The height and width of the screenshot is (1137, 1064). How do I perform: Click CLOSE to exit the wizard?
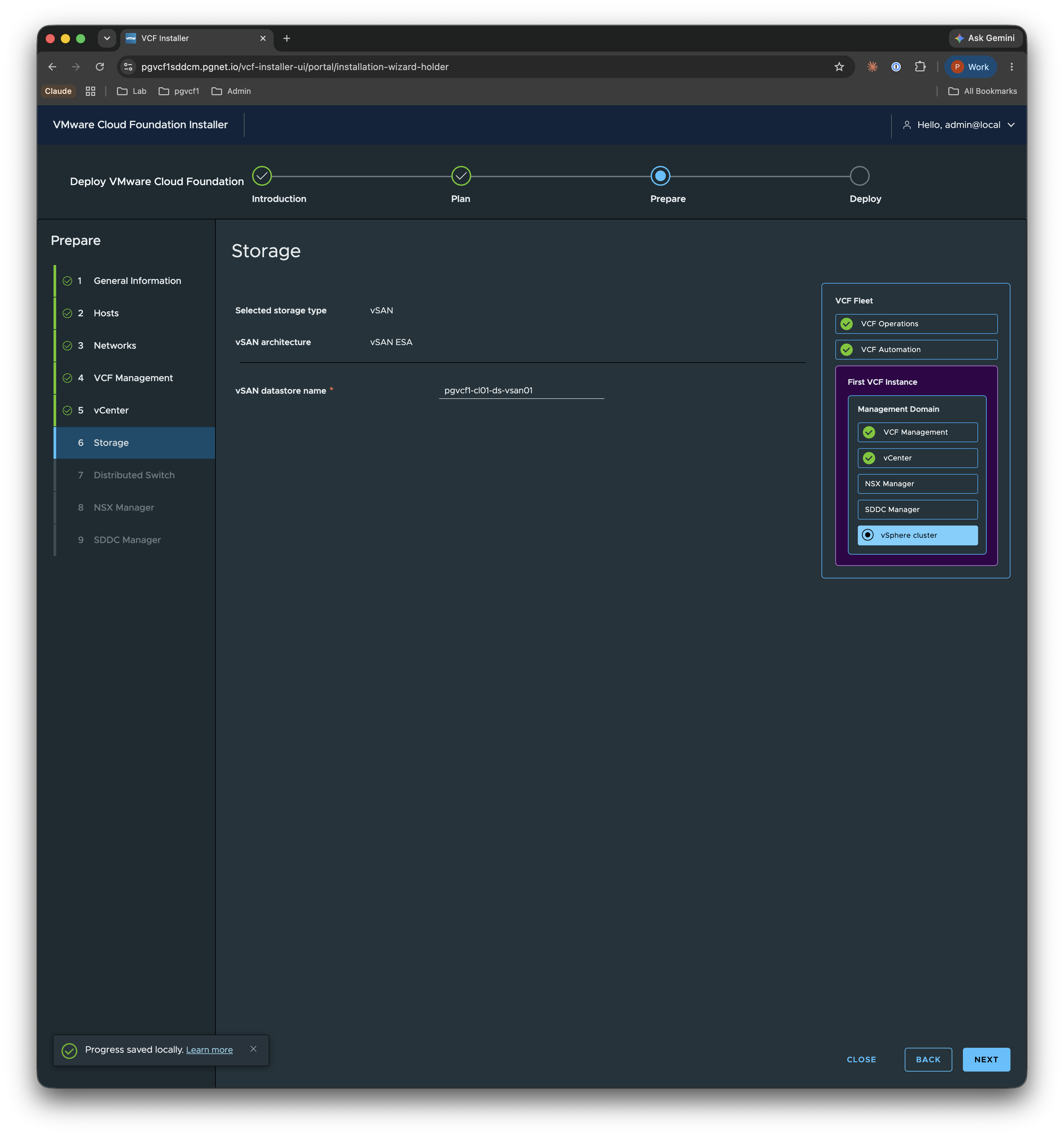click(x=861, y=1060)
